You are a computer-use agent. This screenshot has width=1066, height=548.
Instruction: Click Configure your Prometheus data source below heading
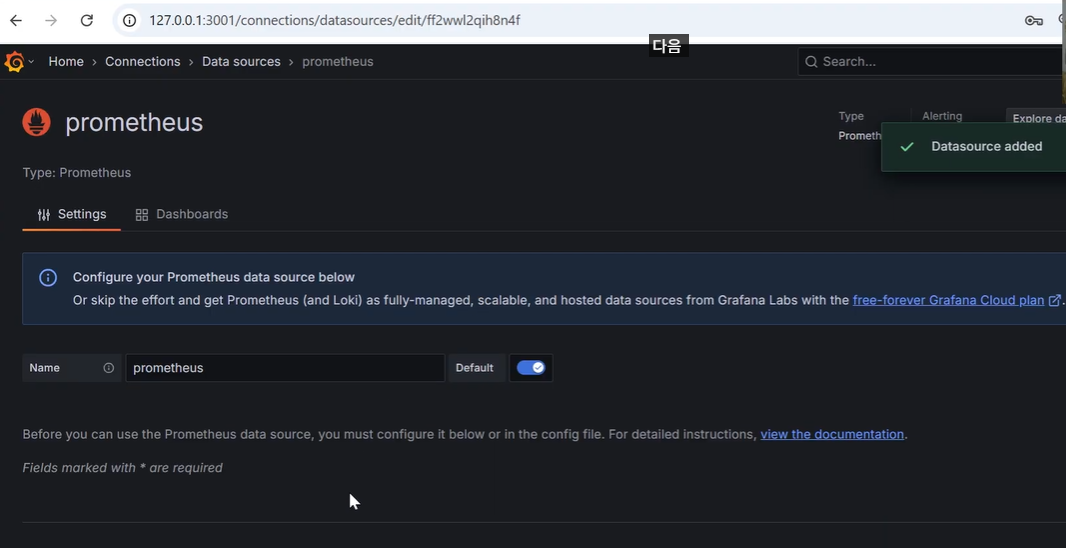[x=213, y=277]
